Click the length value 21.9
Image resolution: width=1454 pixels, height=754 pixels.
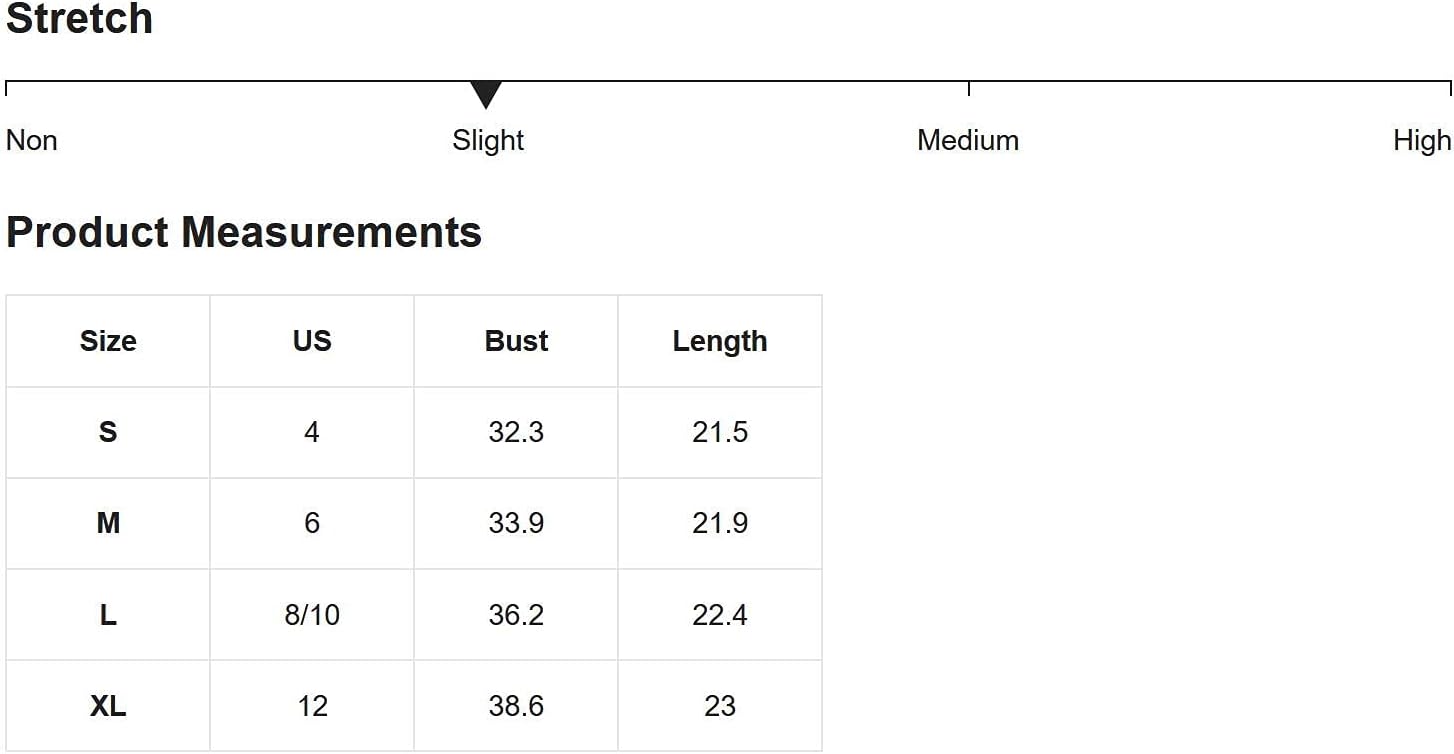coord(720,523)
